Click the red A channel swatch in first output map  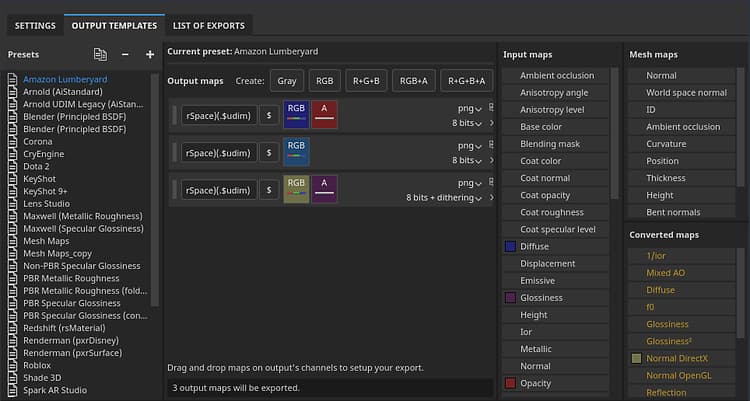pyautogui.click(x=325, y=115)
